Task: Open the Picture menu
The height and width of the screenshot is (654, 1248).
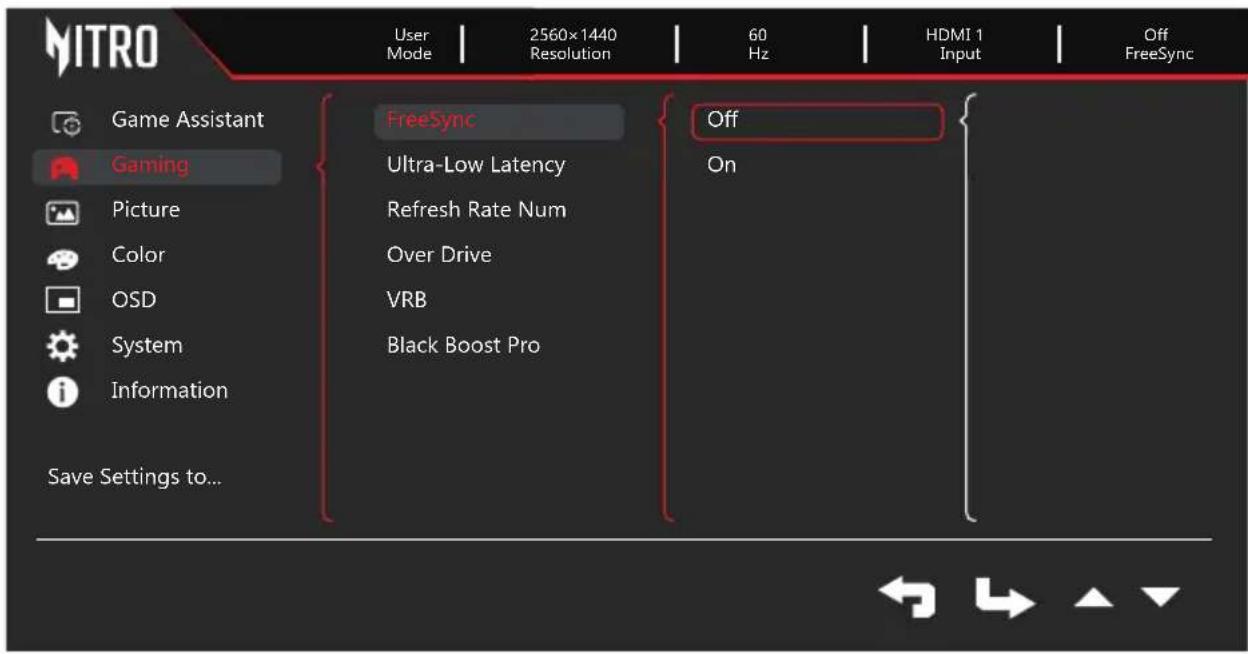Action: click(x=146, y=210)
